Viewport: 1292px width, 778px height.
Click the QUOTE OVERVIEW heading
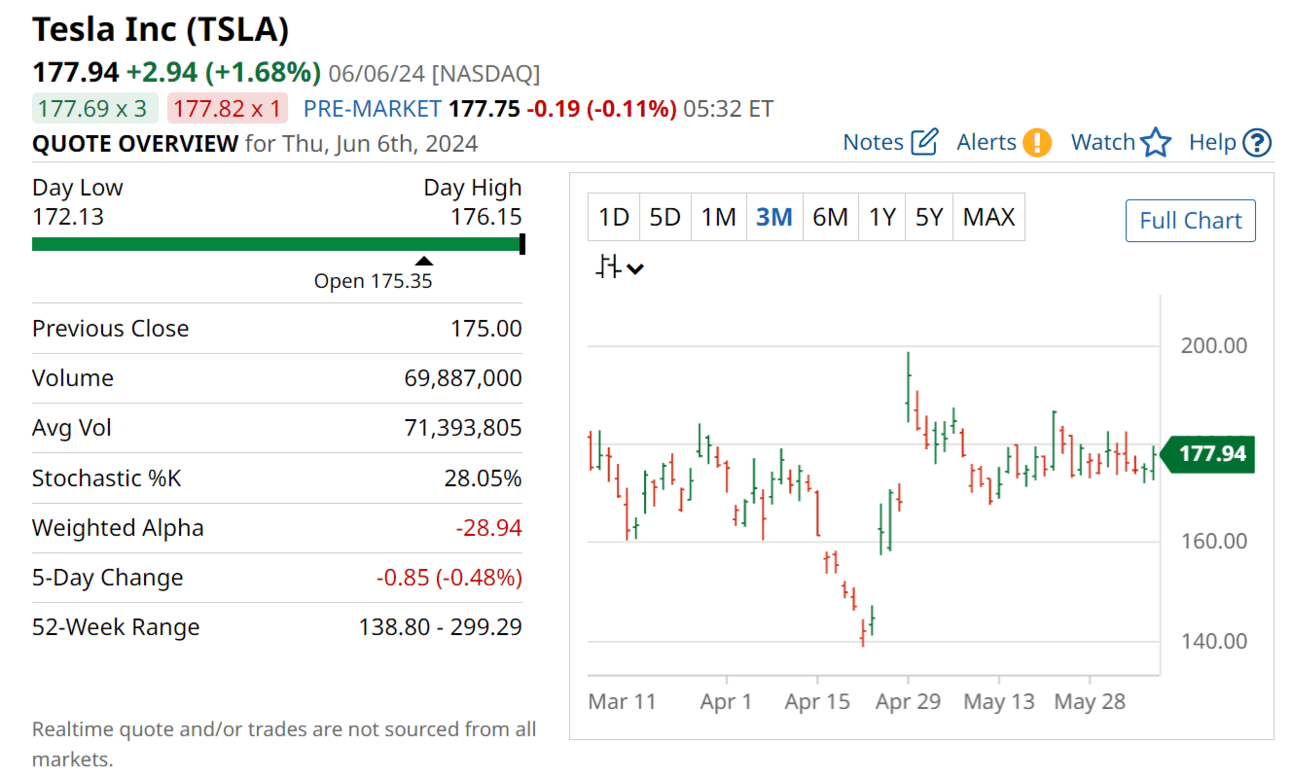(x=135, y=143)
